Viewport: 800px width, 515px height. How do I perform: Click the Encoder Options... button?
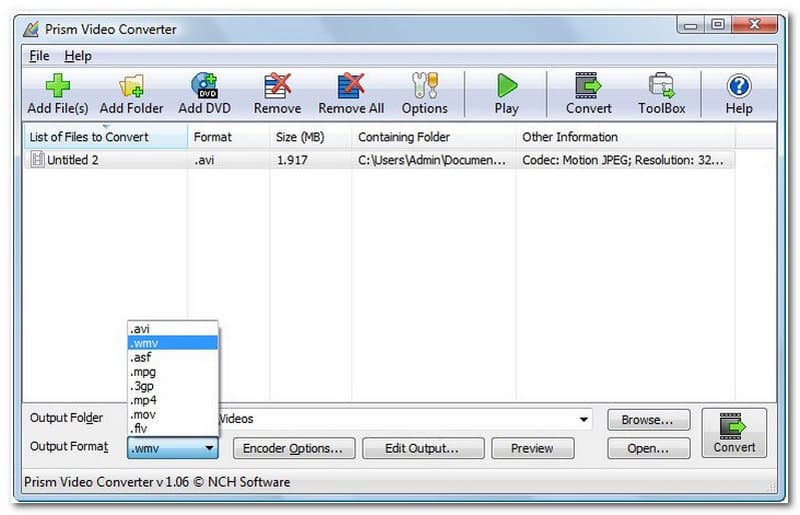(293, 448)
